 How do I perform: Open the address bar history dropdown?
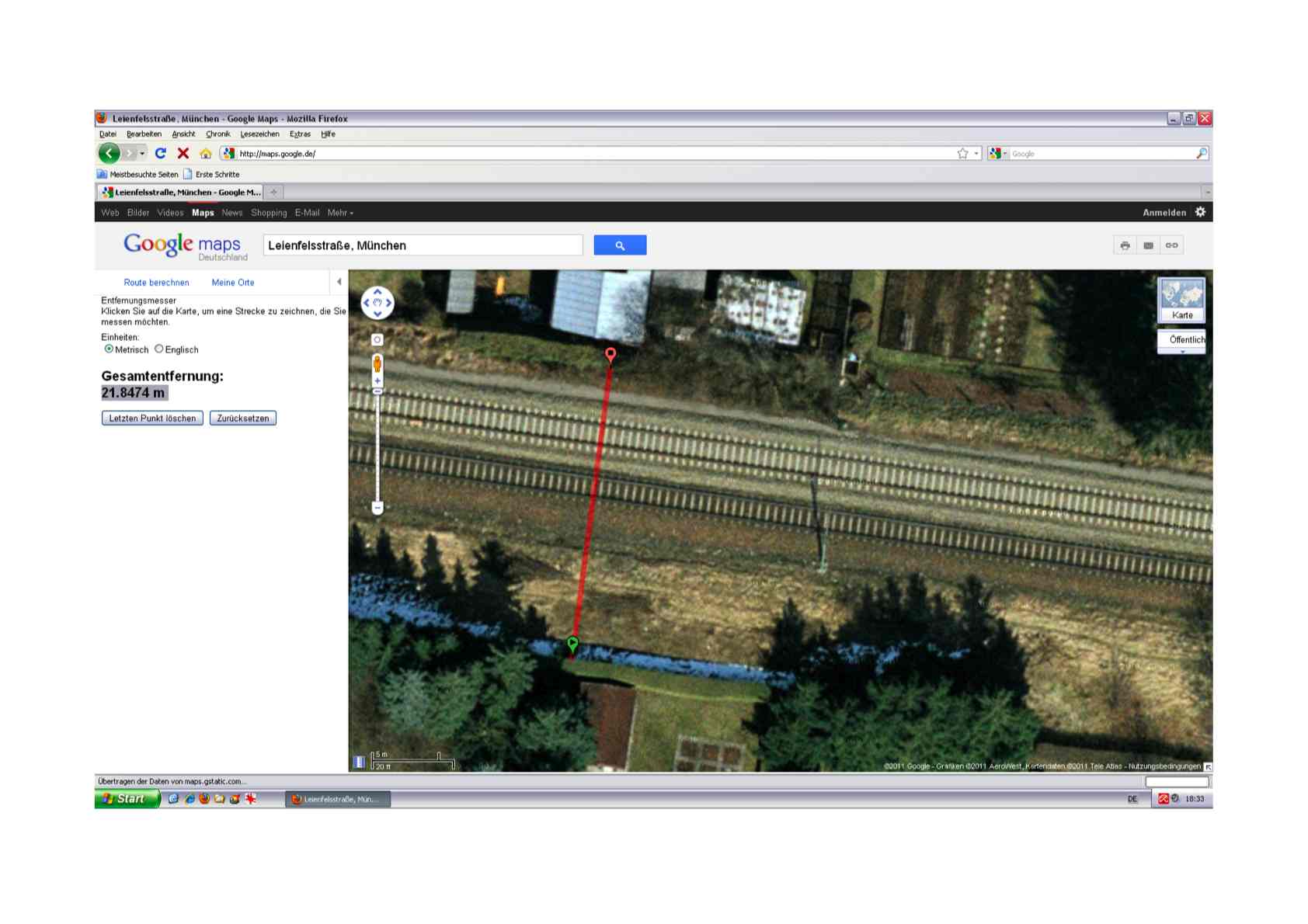tap(976, 154)
